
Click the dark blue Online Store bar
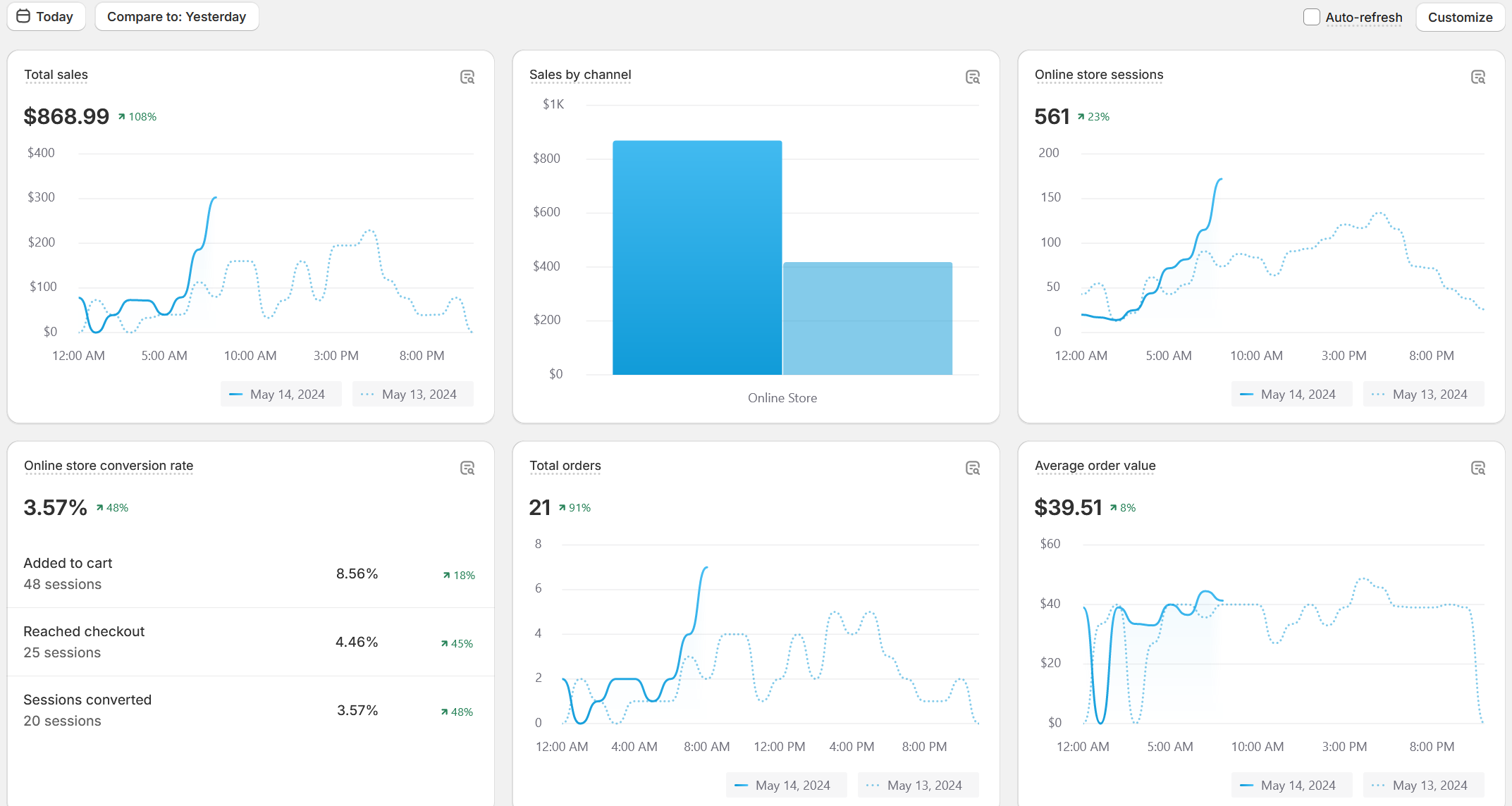697,258
